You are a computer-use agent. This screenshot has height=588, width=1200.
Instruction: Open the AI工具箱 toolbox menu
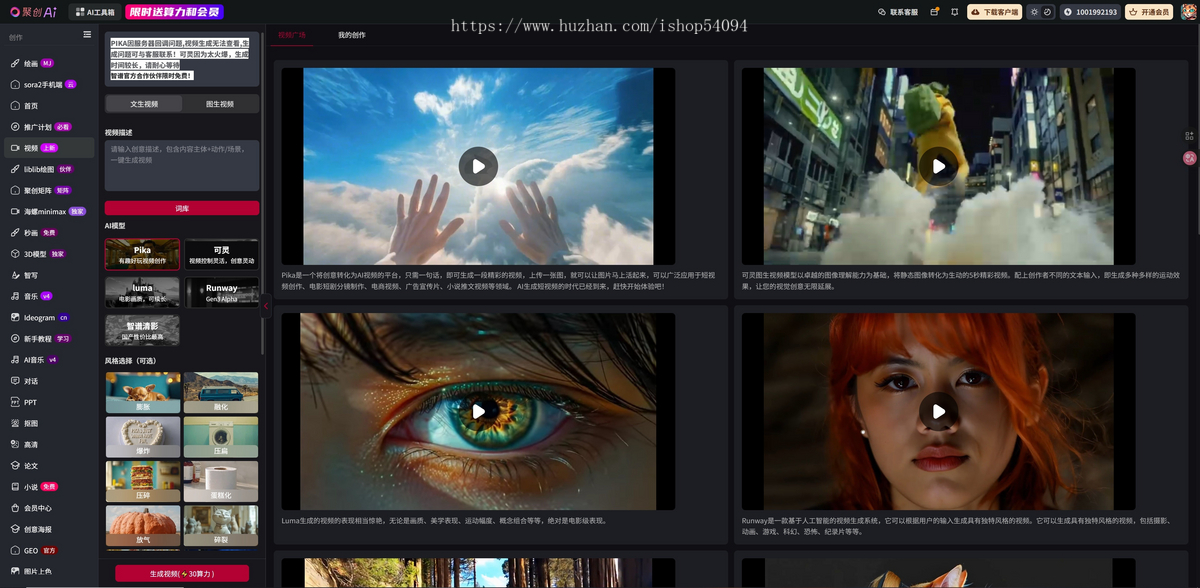click(x=96, y=12)
